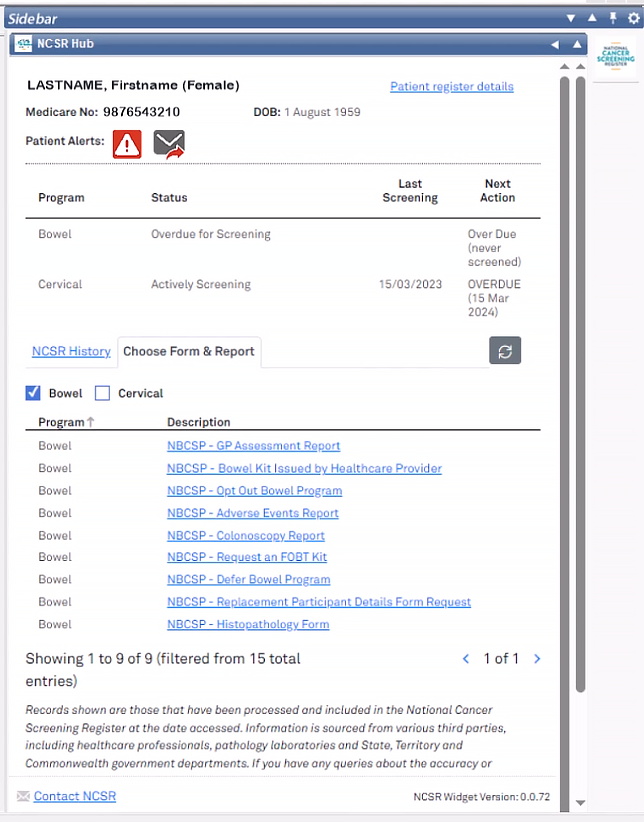The width and height of the screenshot is (644, 822).
Task: Click the Cervical row in status table
Action: (283, 298)
